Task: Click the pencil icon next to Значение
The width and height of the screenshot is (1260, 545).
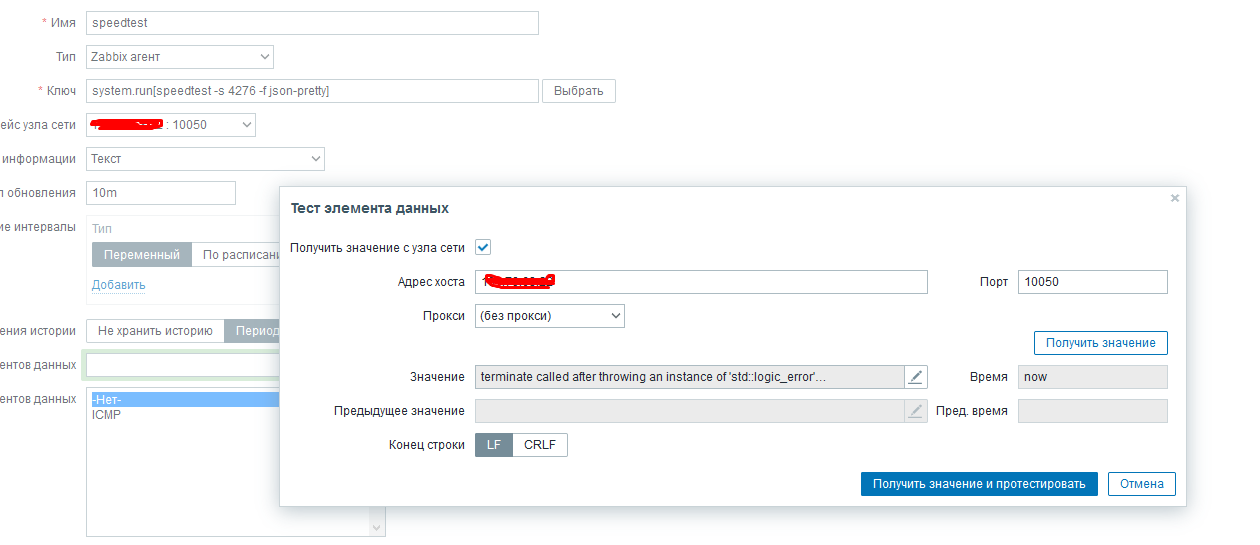Action: click(917, 377)
